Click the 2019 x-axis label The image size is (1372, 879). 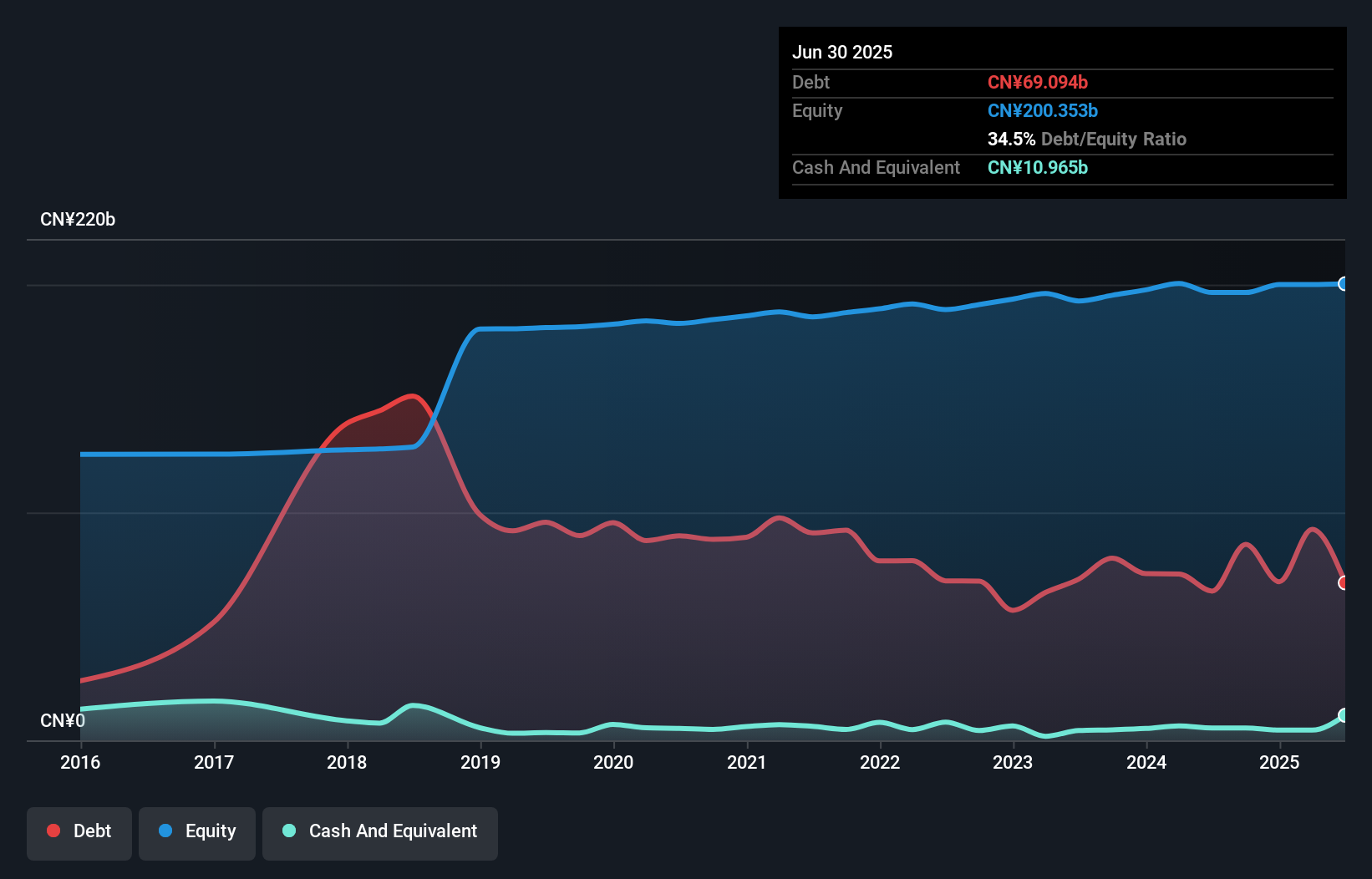click(480, 762)
